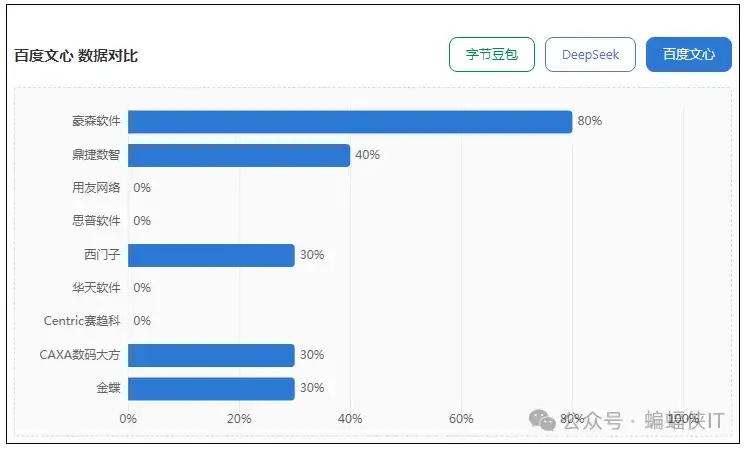Click the WeChat logo in the watermark

tap(545, 421)
